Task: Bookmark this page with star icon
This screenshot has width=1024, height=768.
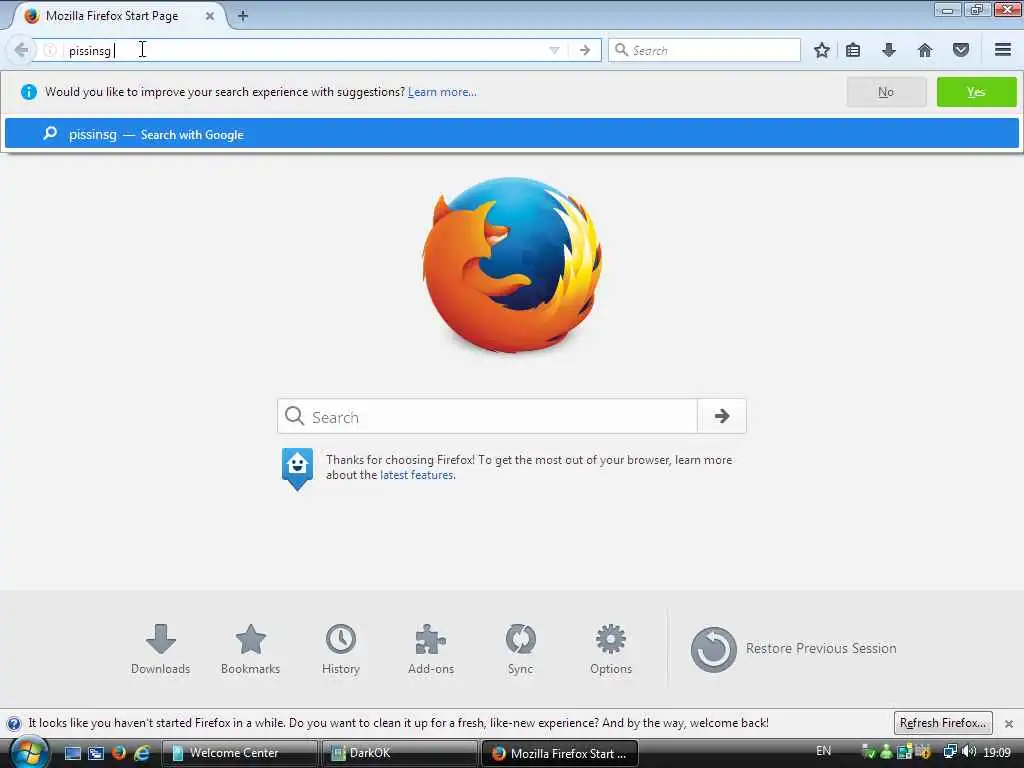Action: pos(822,50)
